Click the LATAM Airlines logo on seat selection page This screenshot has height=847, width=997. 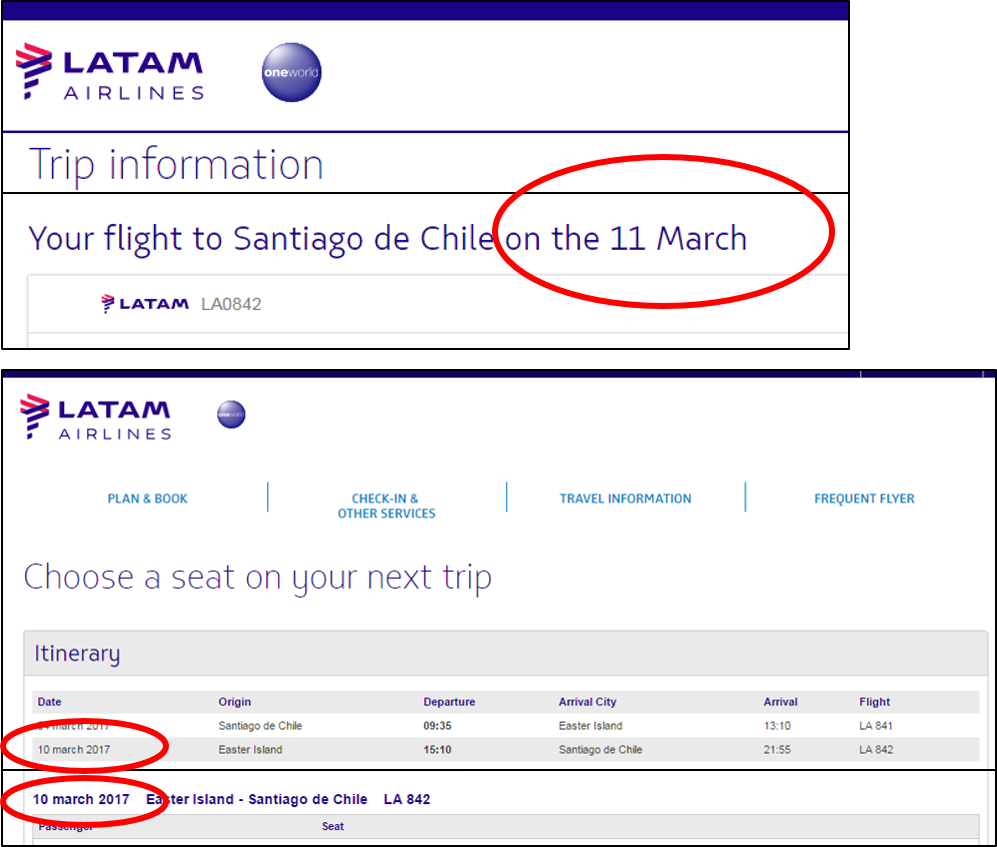[95, 417]
